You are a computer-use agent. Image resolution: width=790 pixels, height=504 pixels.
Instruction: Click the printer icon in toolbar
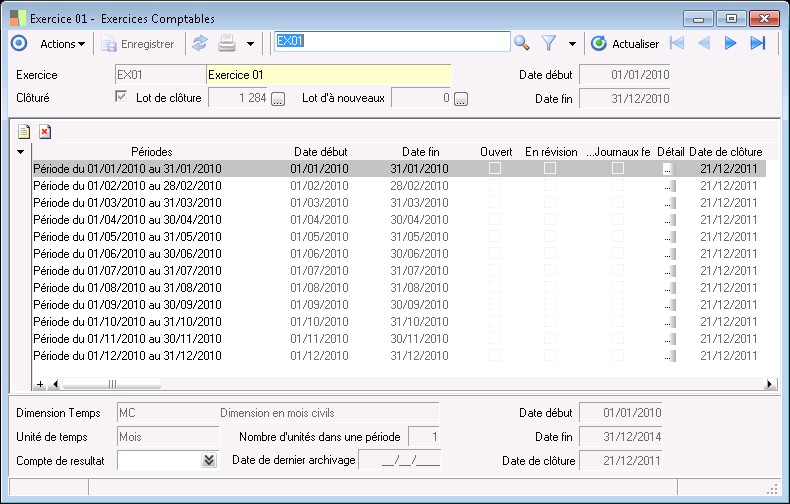[227, 43]
